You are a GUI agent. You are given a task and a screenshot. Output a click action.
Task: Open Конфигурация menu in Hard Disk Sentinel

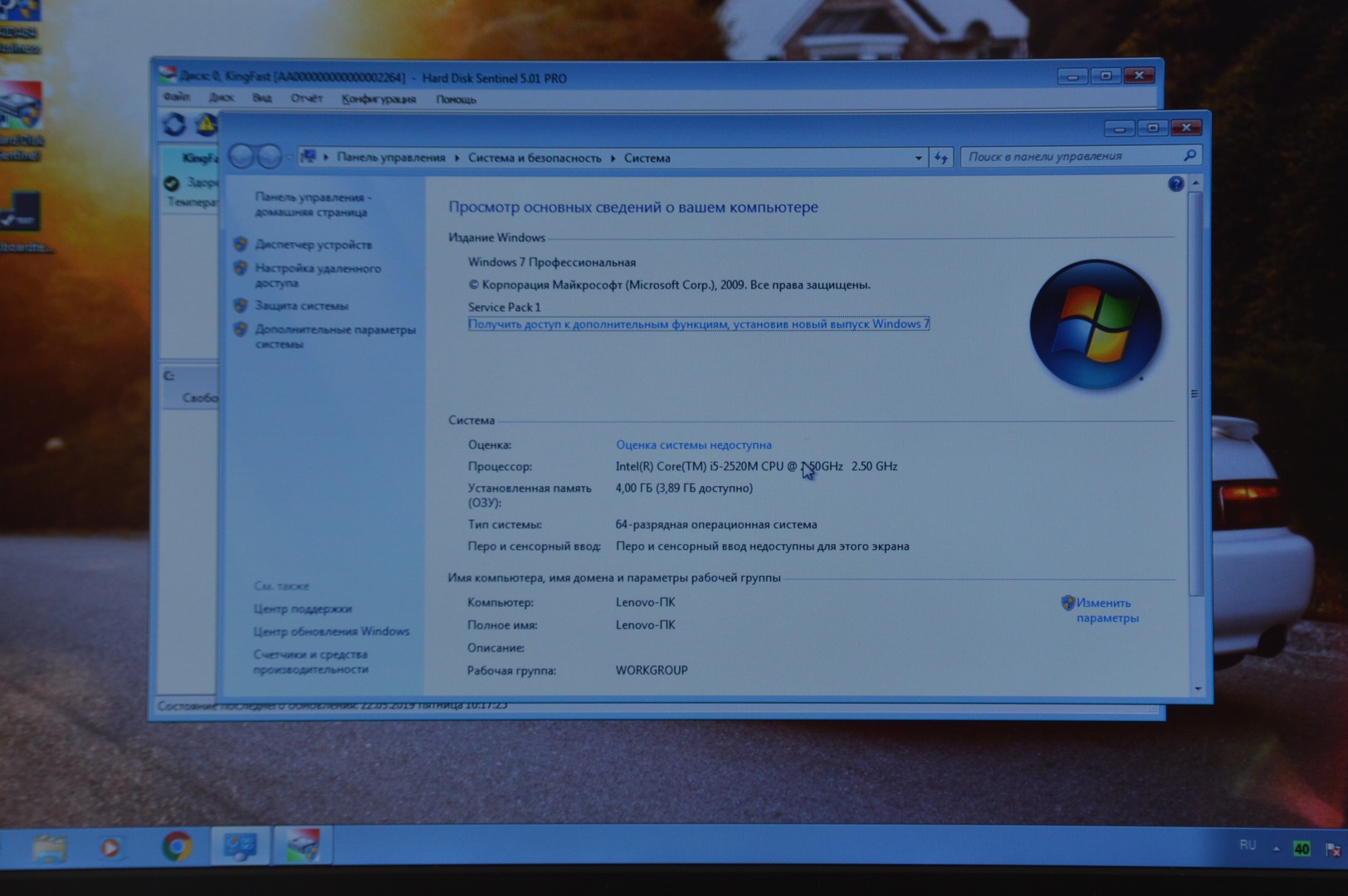click(379, 99)
